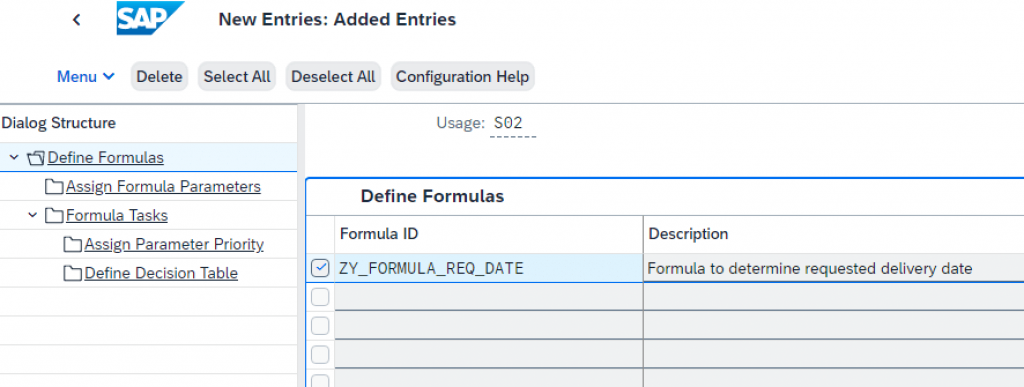
Task: Click the Delete button
Action: tap(159, 76)
